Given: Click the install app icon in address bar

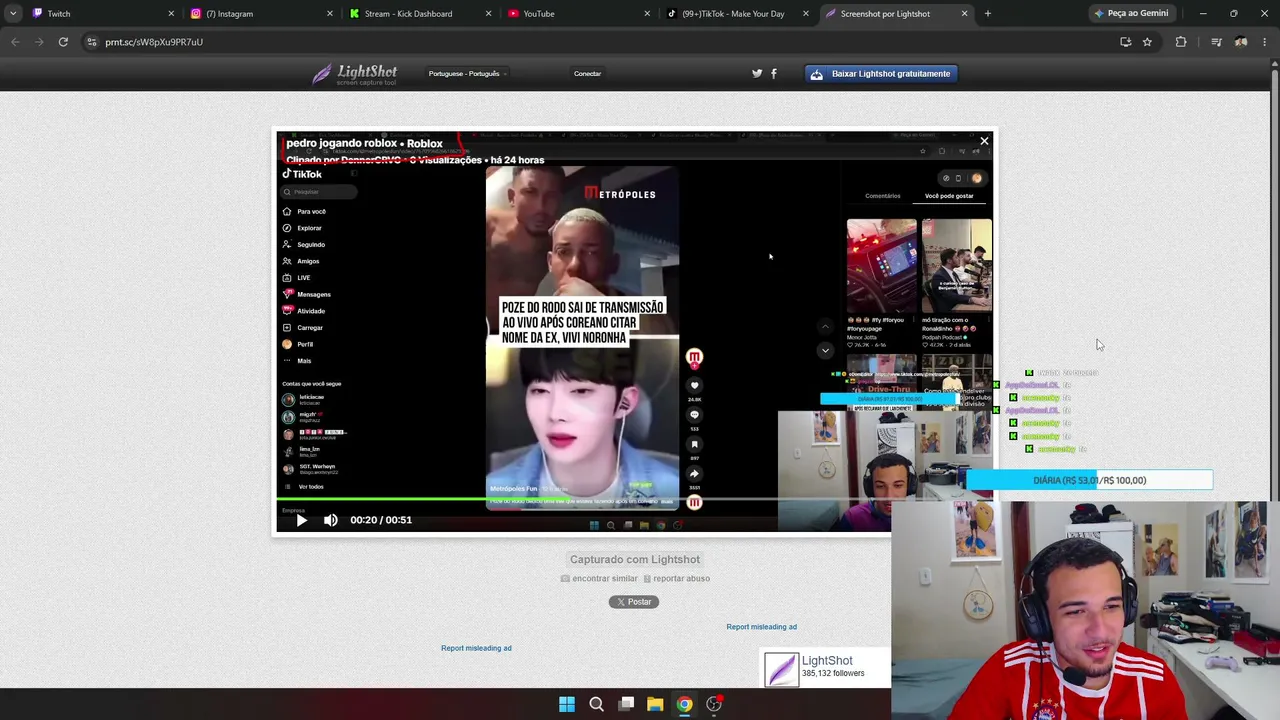Looking at the screenshot, I should point(1126,42).
